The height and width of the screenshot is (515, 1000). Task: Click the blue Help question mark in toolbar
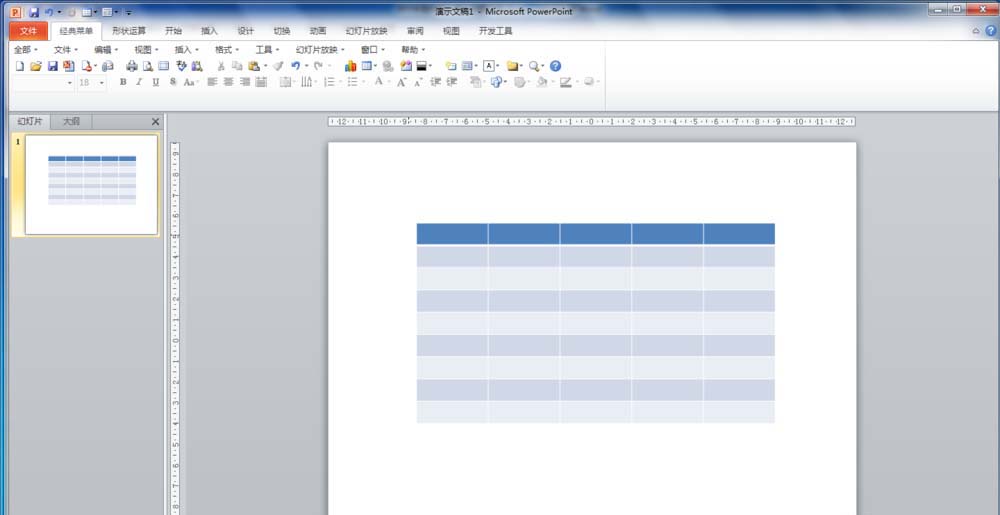click(555, 66)
